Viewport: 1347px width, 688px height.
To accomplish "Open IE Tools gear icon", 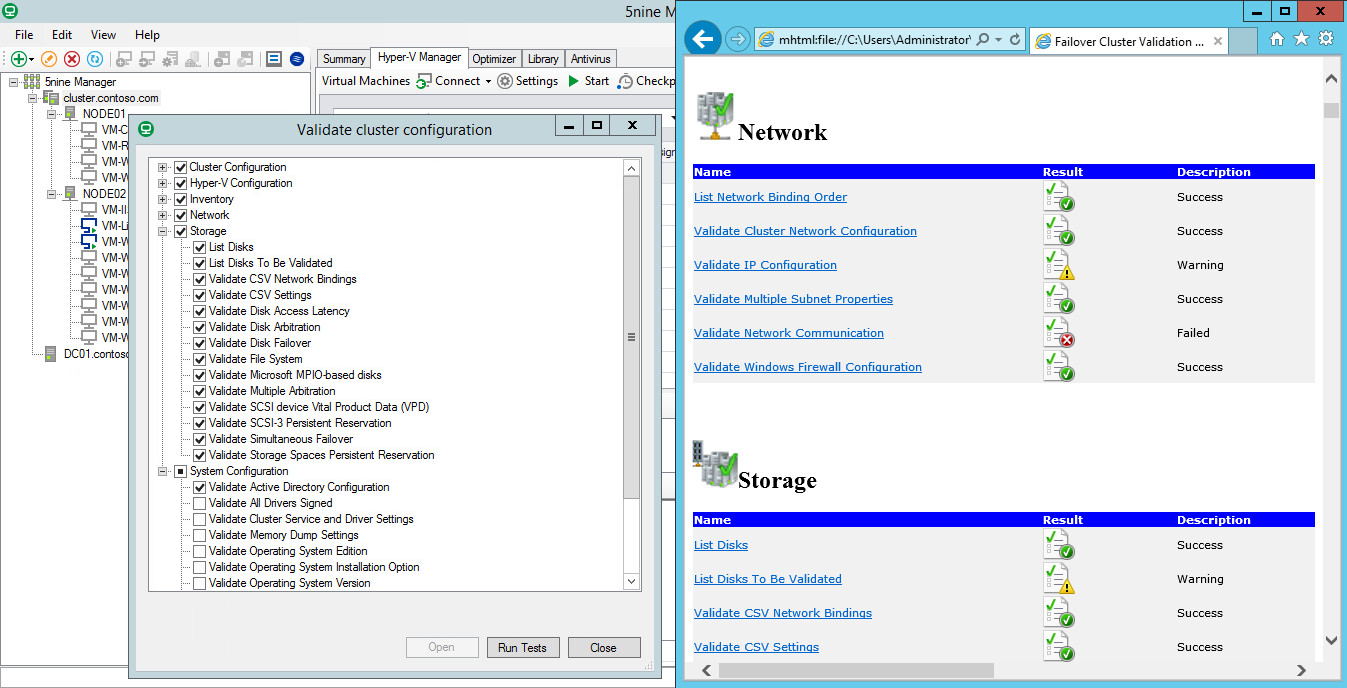I will [x=1326, y=39].
